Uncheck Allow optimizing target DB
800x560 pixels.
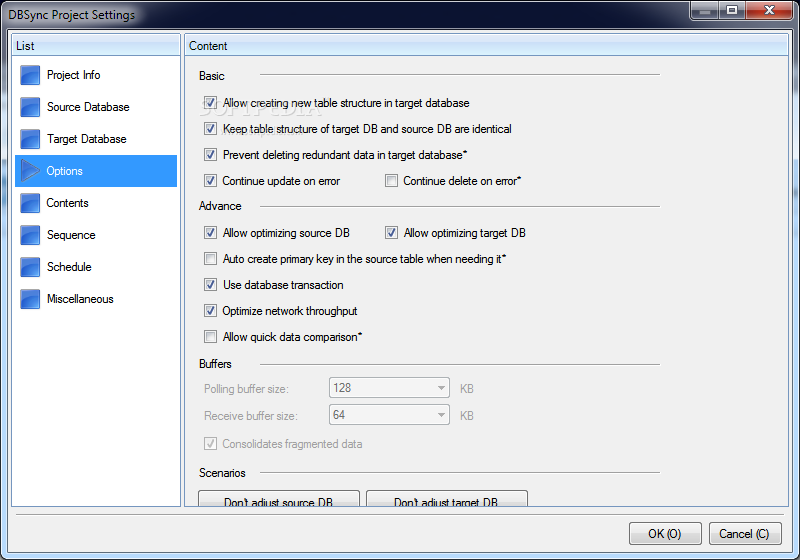[391, 233]
